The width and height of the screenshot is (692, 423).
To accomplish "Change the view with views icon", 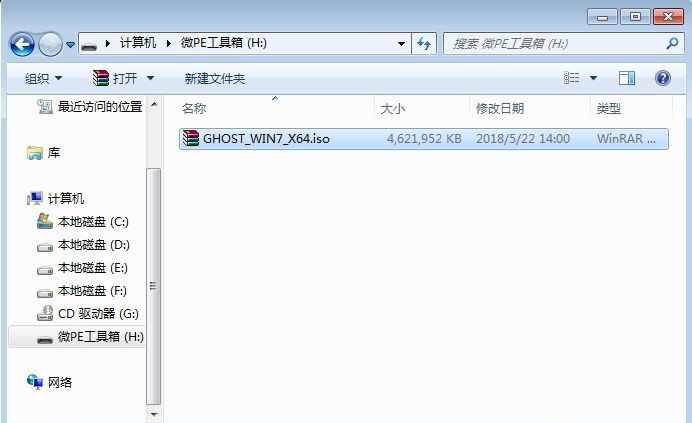I will pyautogui.click(x=572, y=78).
